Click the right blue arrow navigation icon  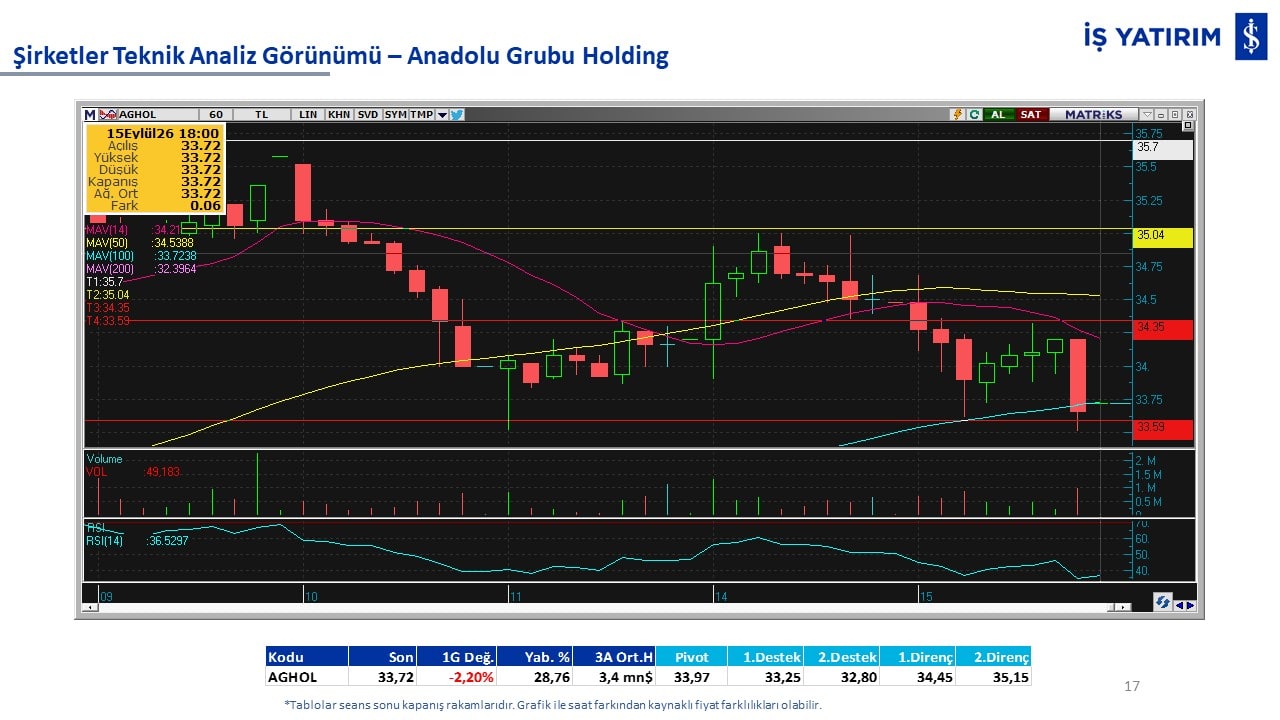[x=1190, y=605]
